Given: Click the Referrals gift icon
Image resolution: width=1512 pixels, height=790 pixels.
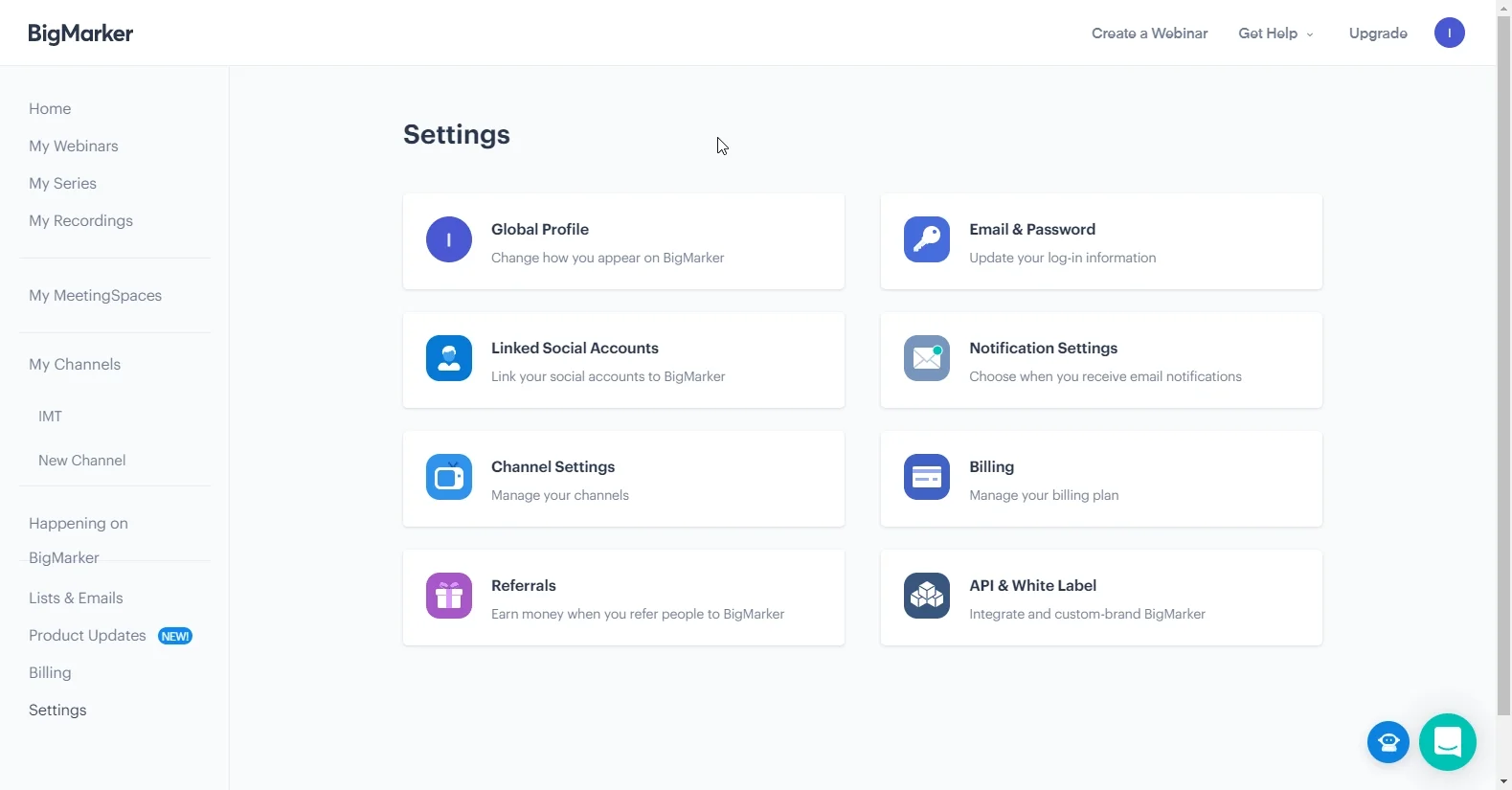Looking at the screenshot, I should 449,596.
